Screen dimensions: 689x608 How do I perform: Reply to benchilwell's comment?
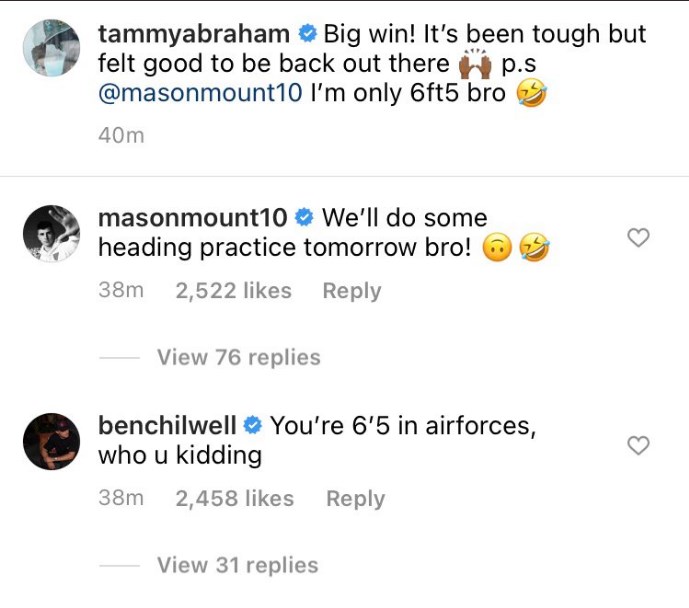click(355, 499)
